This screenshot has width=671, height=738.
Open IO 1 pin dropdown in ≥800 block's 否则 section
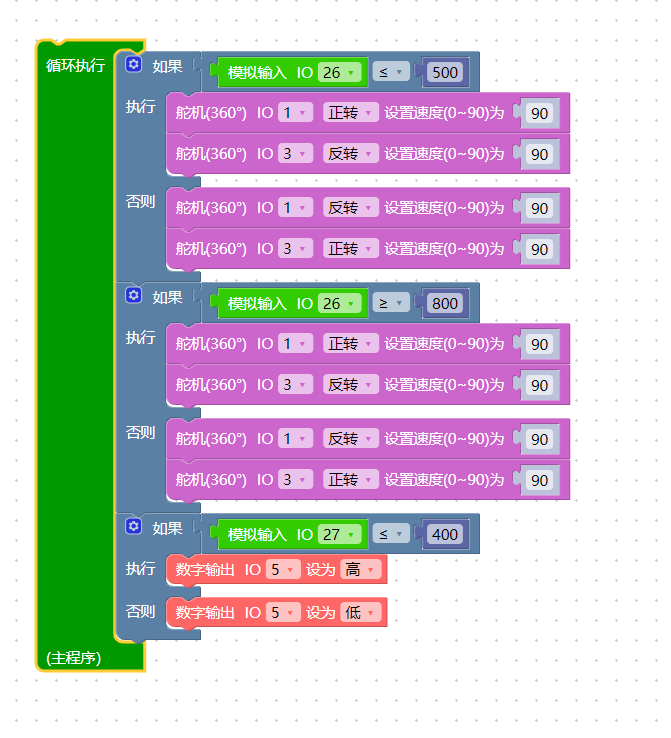[296, 439]
